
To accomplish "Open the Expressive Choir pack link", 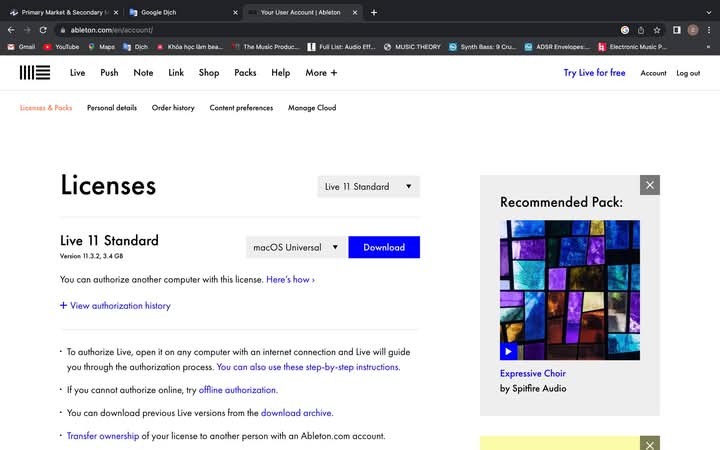I will coord(533,373).
